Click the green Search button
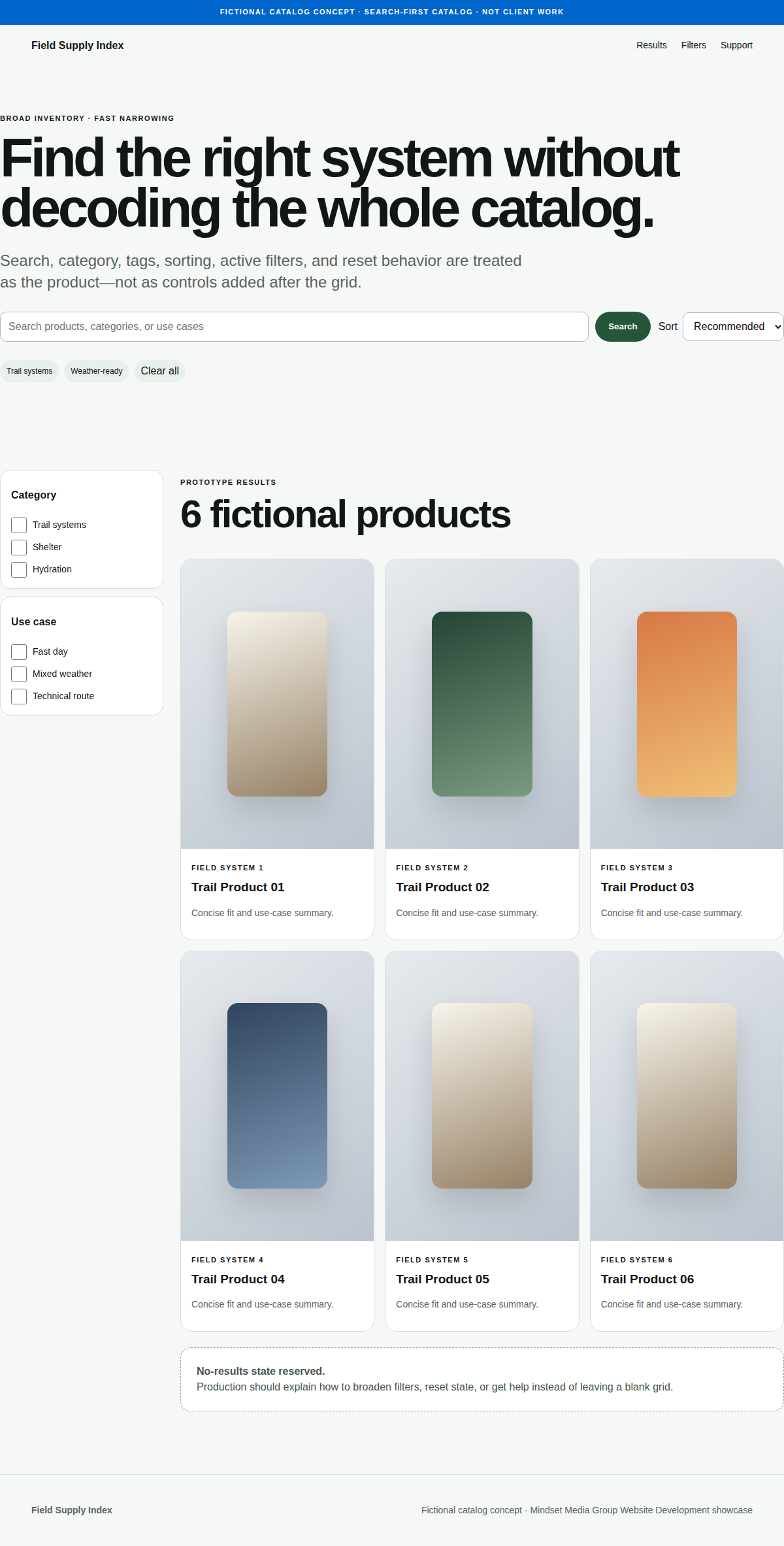Viewport: 784px width, 1546px height. [x=623, y=327]
